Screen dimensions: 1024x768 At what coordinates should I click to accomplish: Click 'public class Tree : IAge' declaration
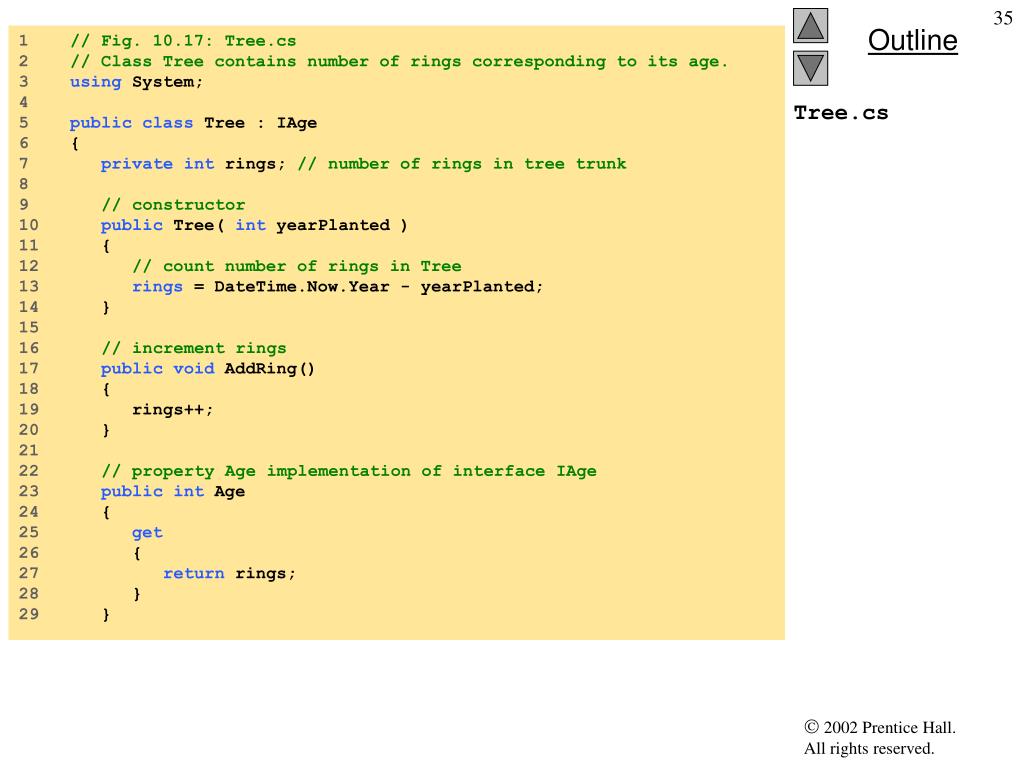click(193, 123)
